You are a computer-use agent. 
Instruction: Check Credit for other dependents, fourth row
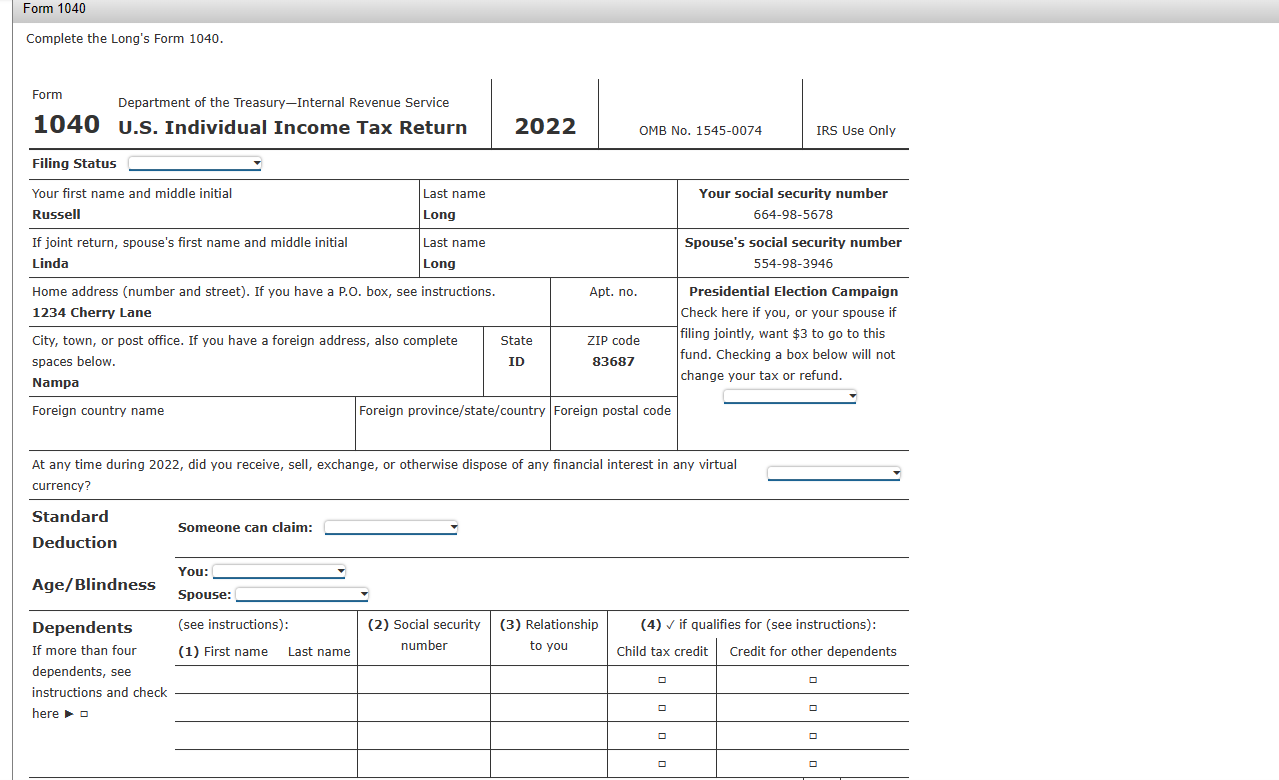point(813,764)
